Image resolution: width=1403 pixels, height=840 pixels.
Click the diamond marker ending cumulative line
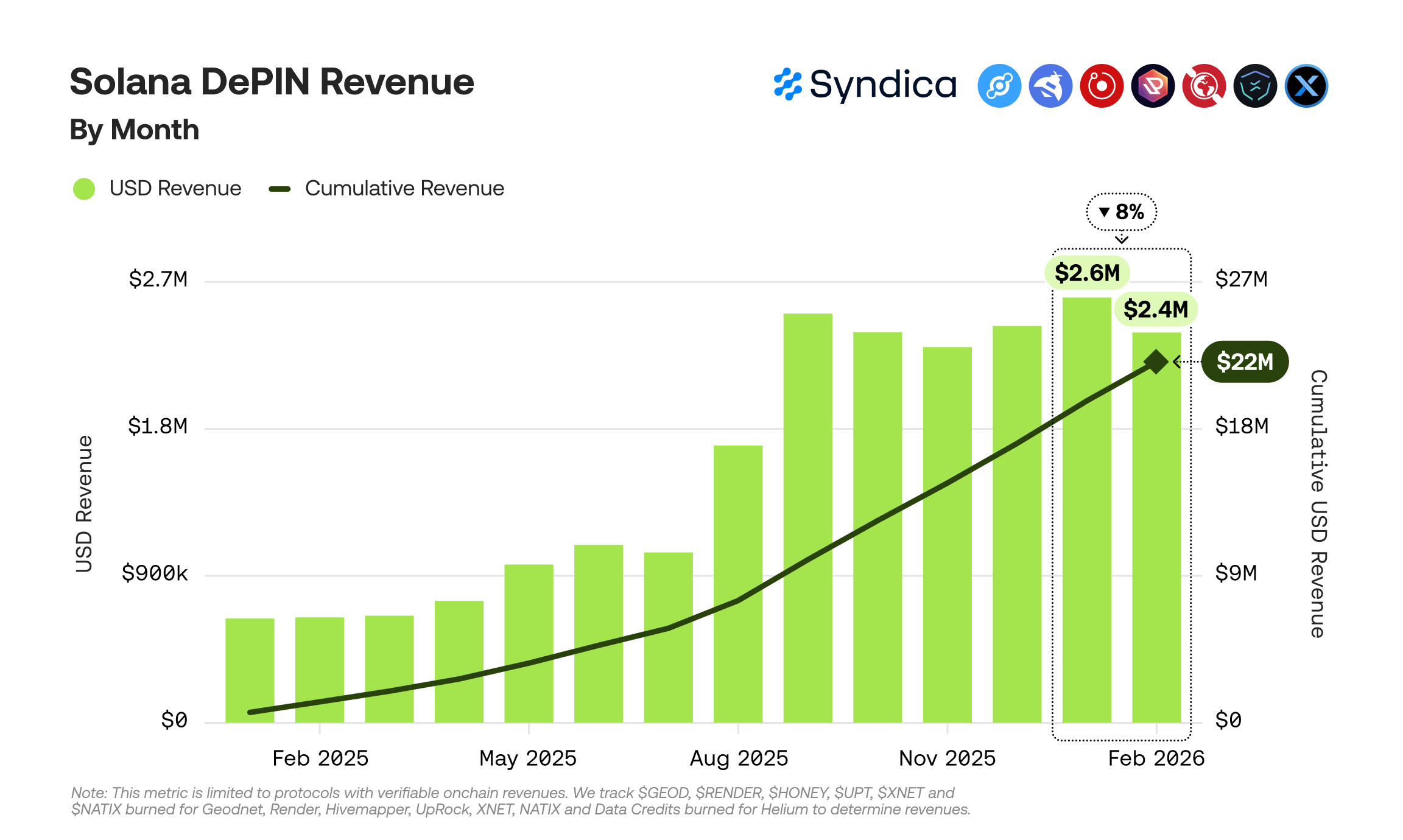click(x=1156, y=362)
